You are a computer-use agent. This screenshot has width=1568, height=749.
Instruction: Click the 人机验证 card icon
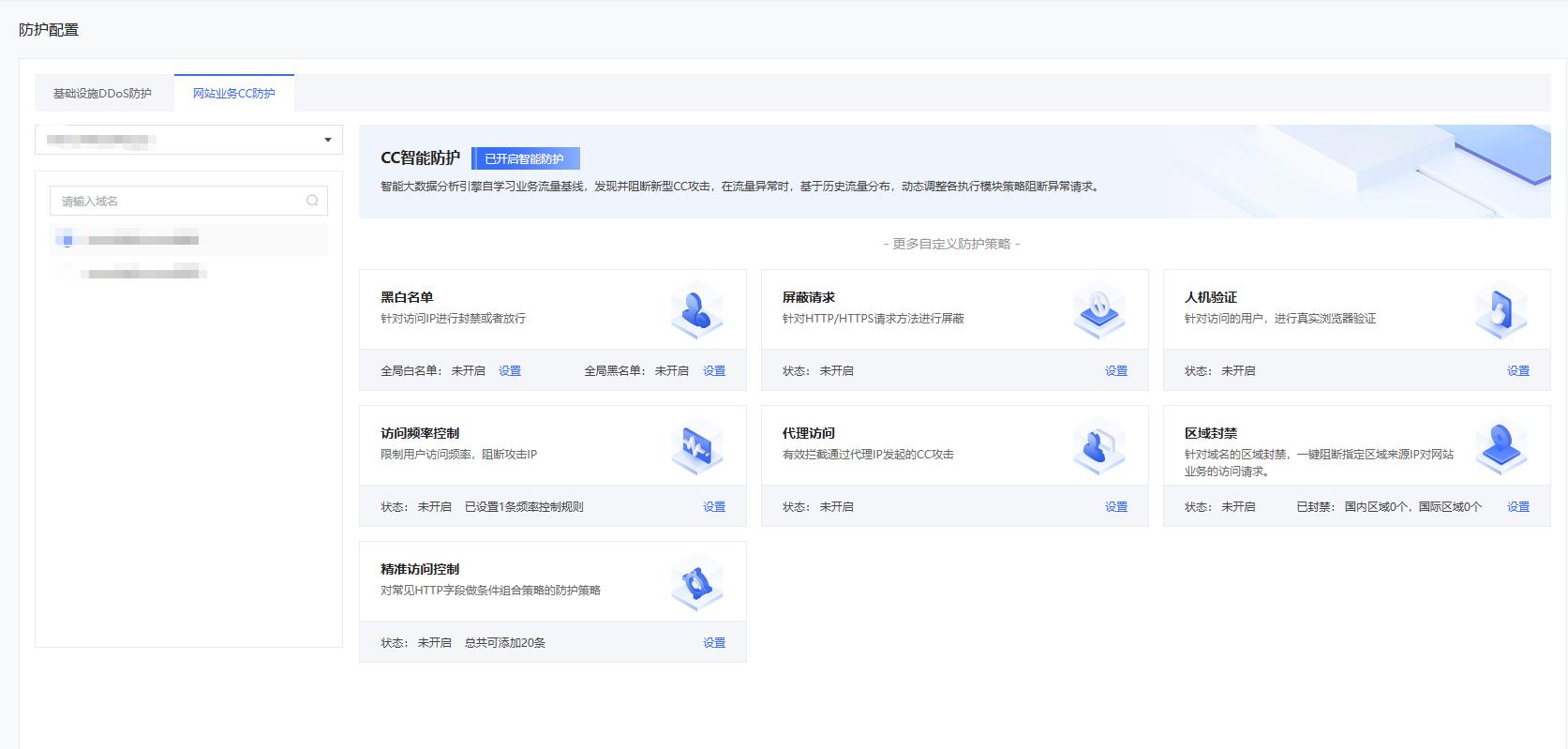1501,310
